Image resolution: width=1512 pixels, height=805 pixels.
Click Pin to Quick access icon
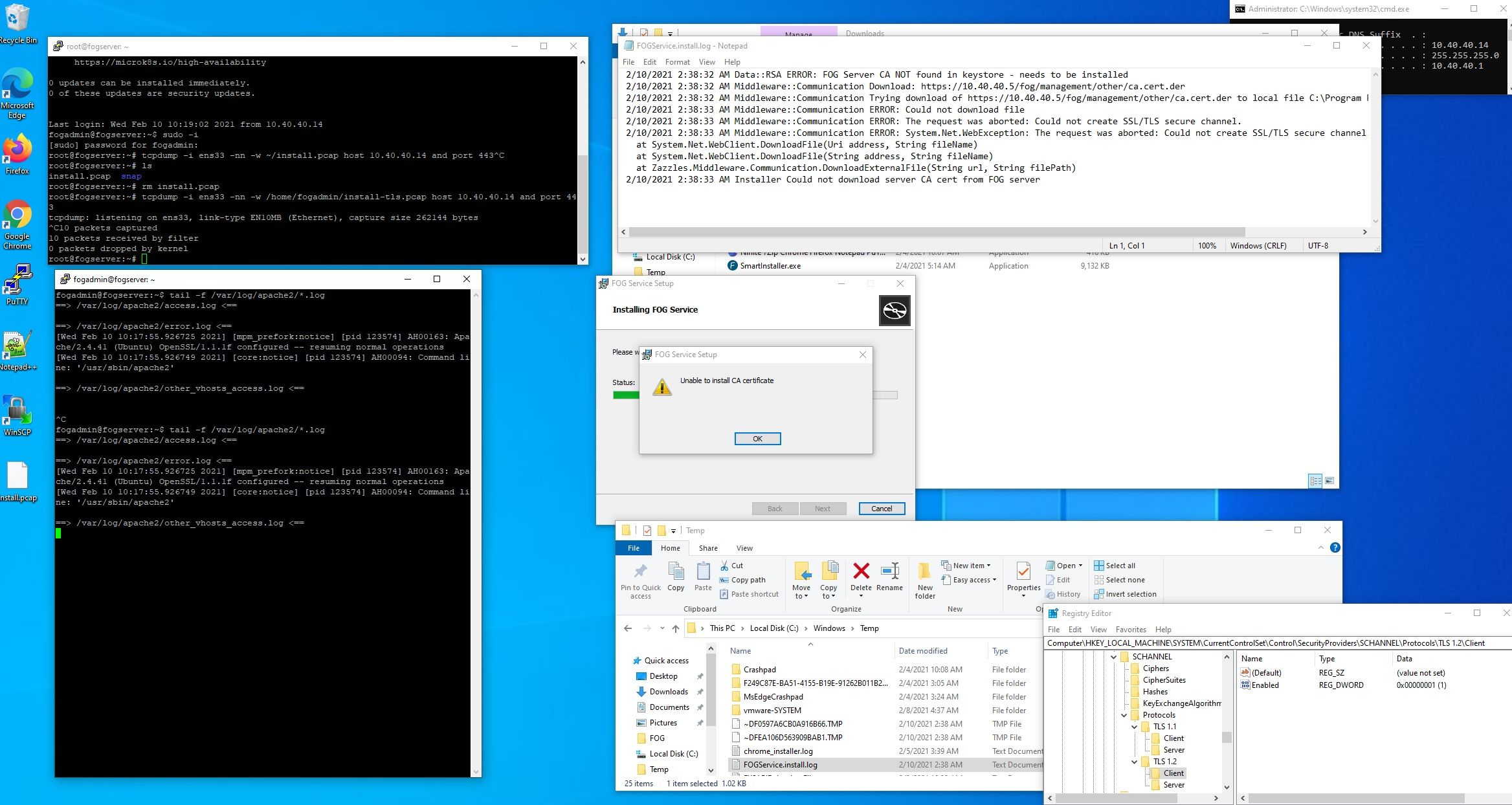[x=640, y=580]
